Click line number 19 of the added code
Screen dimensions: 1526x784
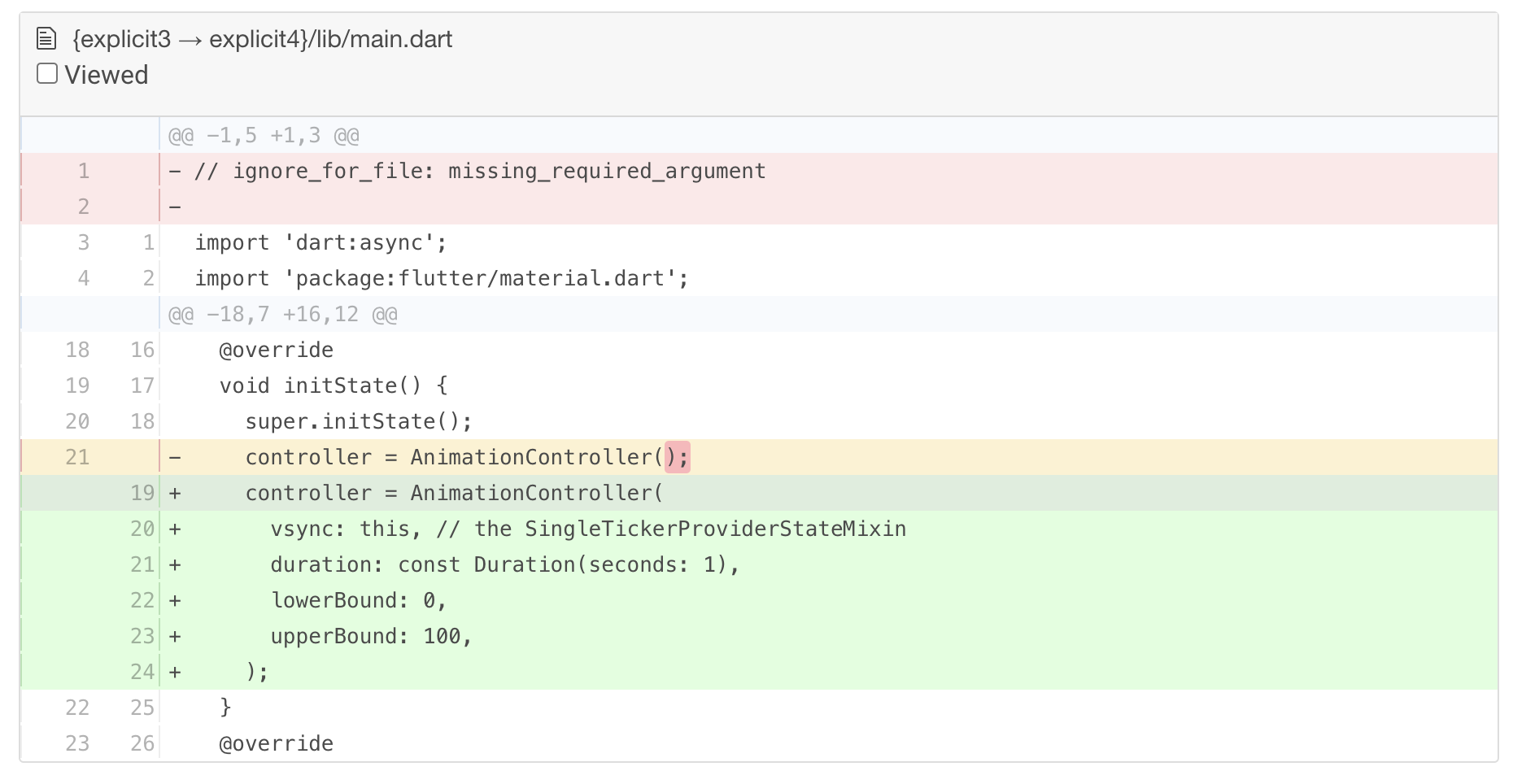142,492
